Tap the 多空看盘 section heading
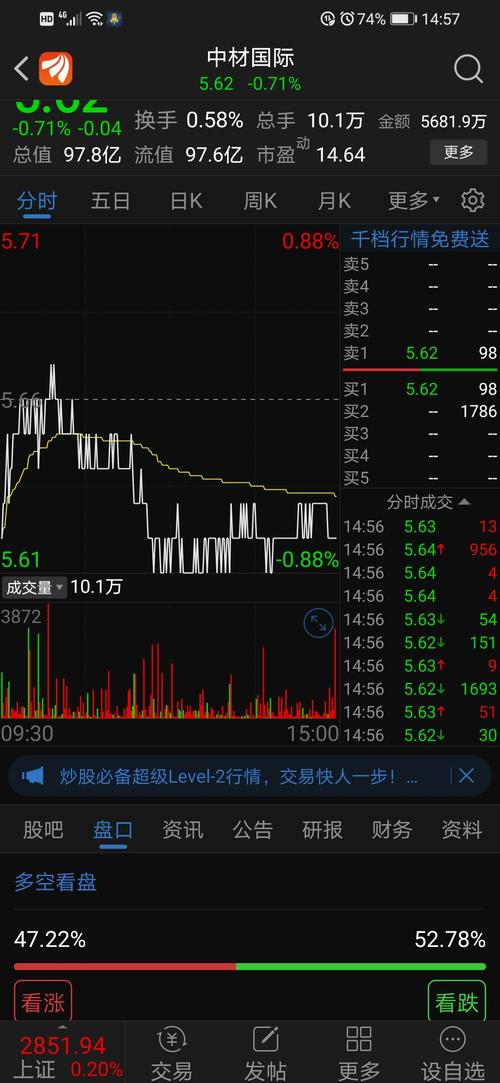The image size is (500, 1083). pyautogui.click(x=55, y=882)
